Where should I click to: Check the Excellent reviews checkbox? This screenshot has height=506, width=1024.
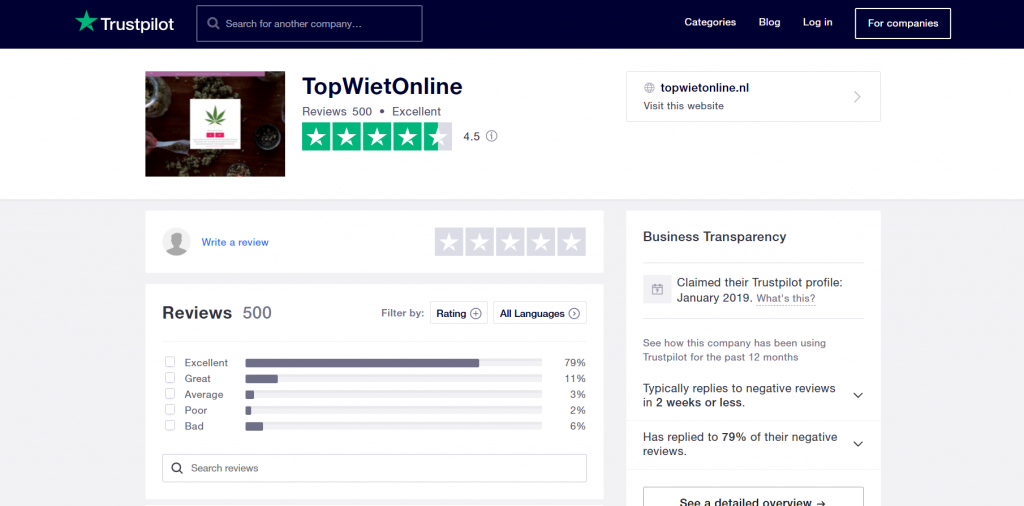[x=170, y=362]
